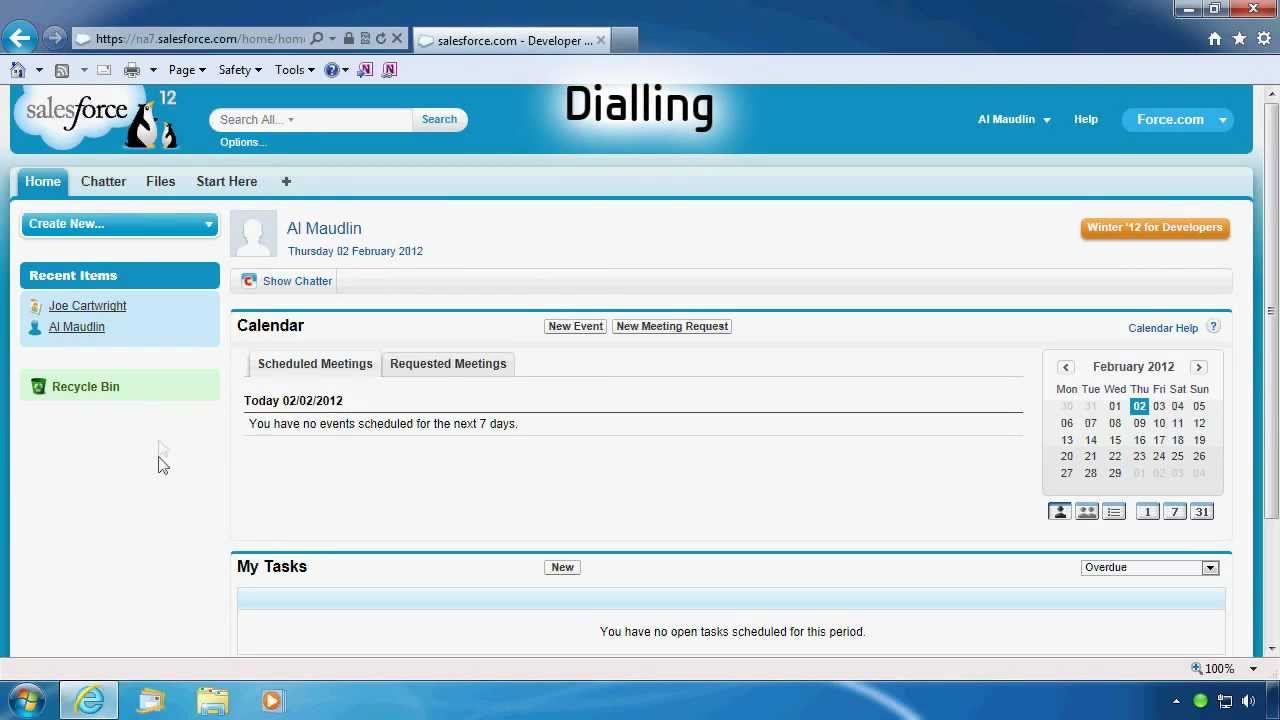Select the Scheduled Meetings tab

[x=315, y=364]
